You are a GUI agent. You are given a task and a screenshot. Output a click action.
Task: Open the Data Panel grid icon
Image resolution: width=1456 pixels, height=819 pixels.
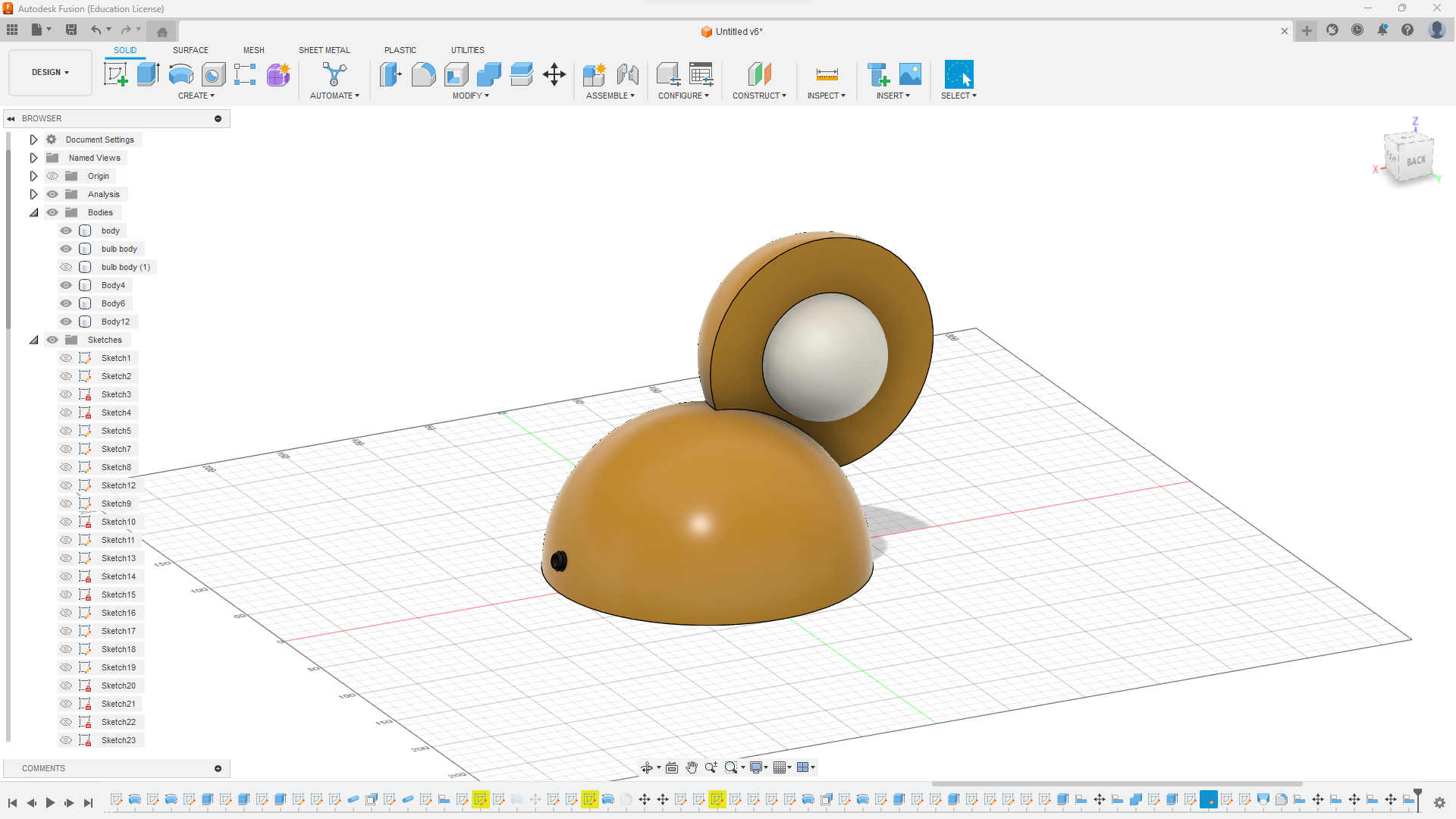(x=12, y=30)
